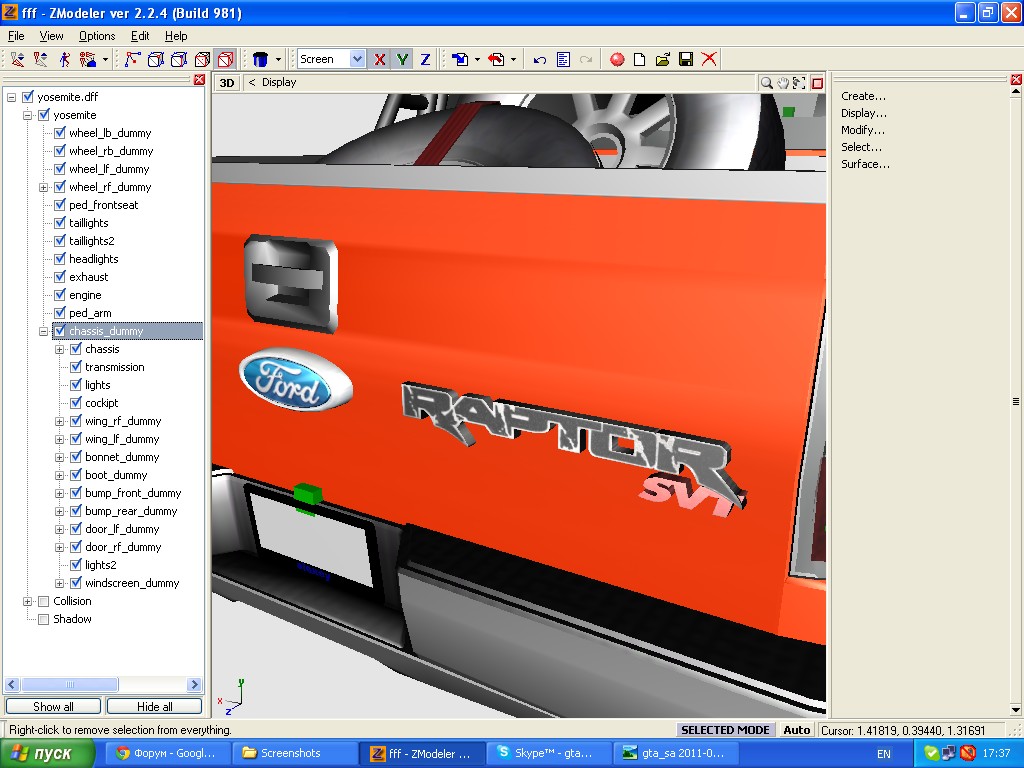Image resolution: width=1024 pixels, height=768 pixels.
Task: Enable the Shadow checkbox
Action: (44, 619)
